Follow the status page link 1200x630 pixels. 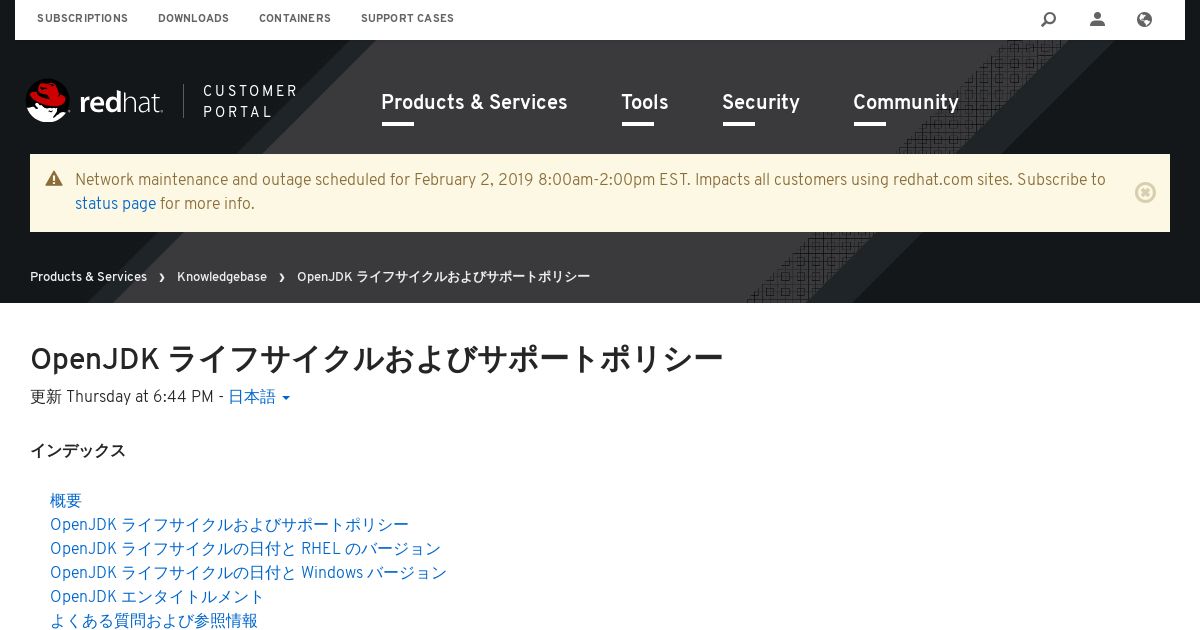tap(115, 204)
